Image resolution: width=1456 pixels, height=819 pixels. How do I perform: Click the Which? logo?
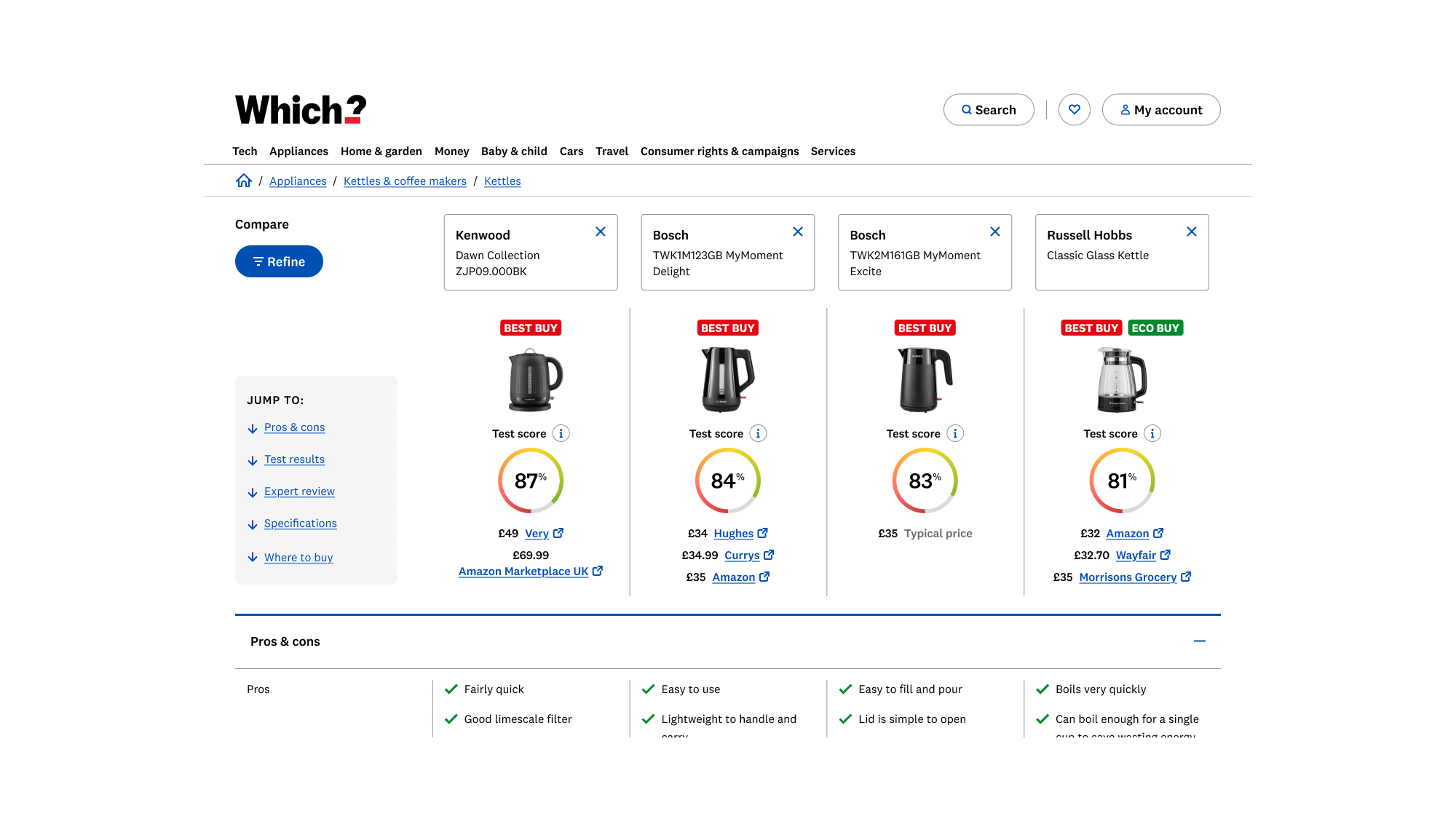click(301, 110)
